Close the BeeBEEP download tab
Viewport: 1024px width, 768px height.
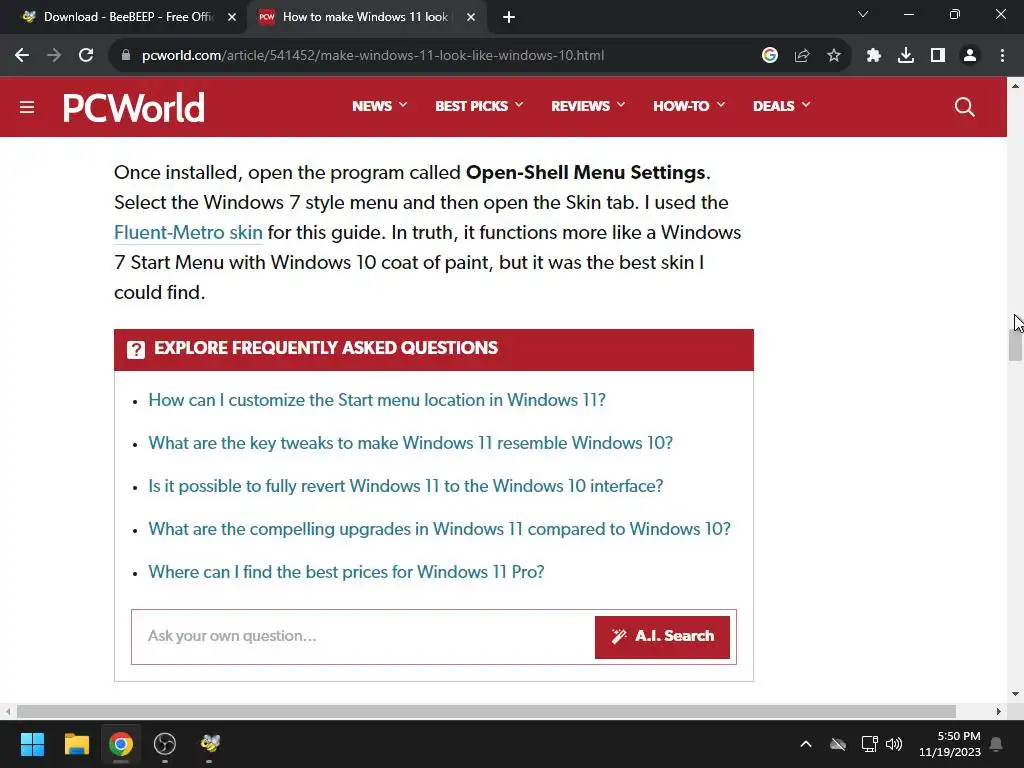click(x=232, y=18)
